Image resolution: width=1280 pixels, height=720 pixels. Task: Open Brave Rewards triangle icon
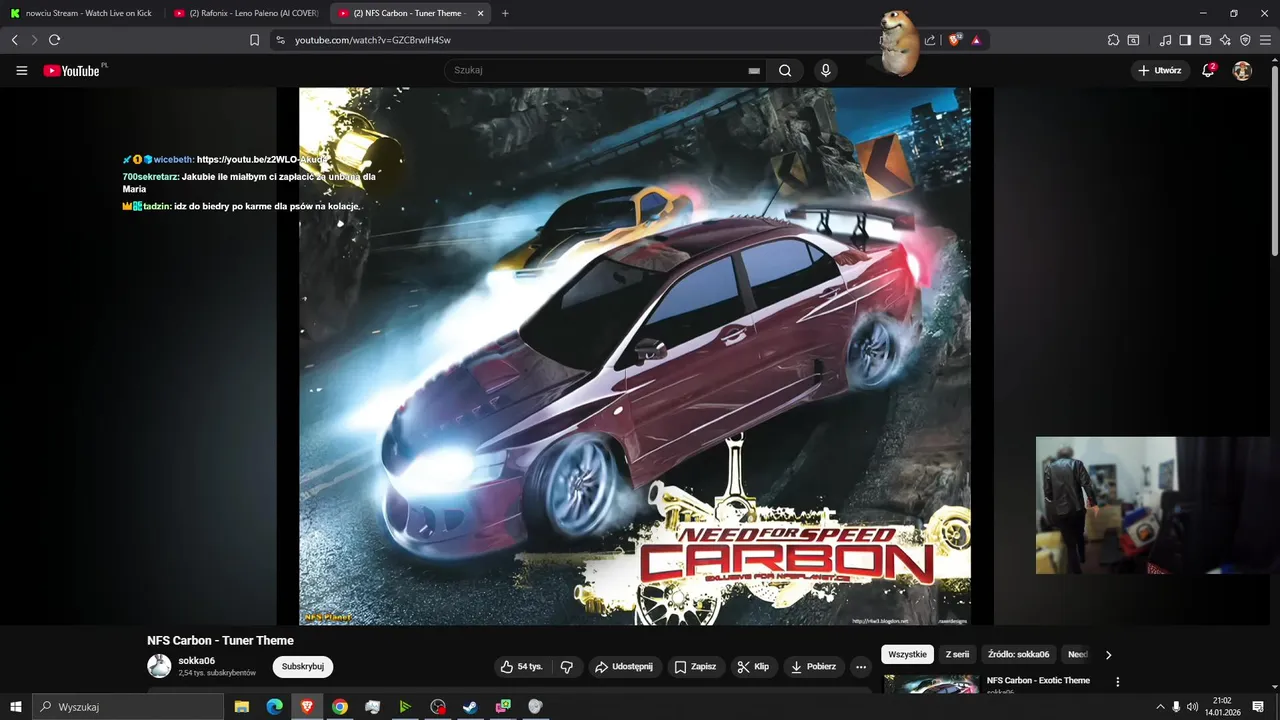976,40
